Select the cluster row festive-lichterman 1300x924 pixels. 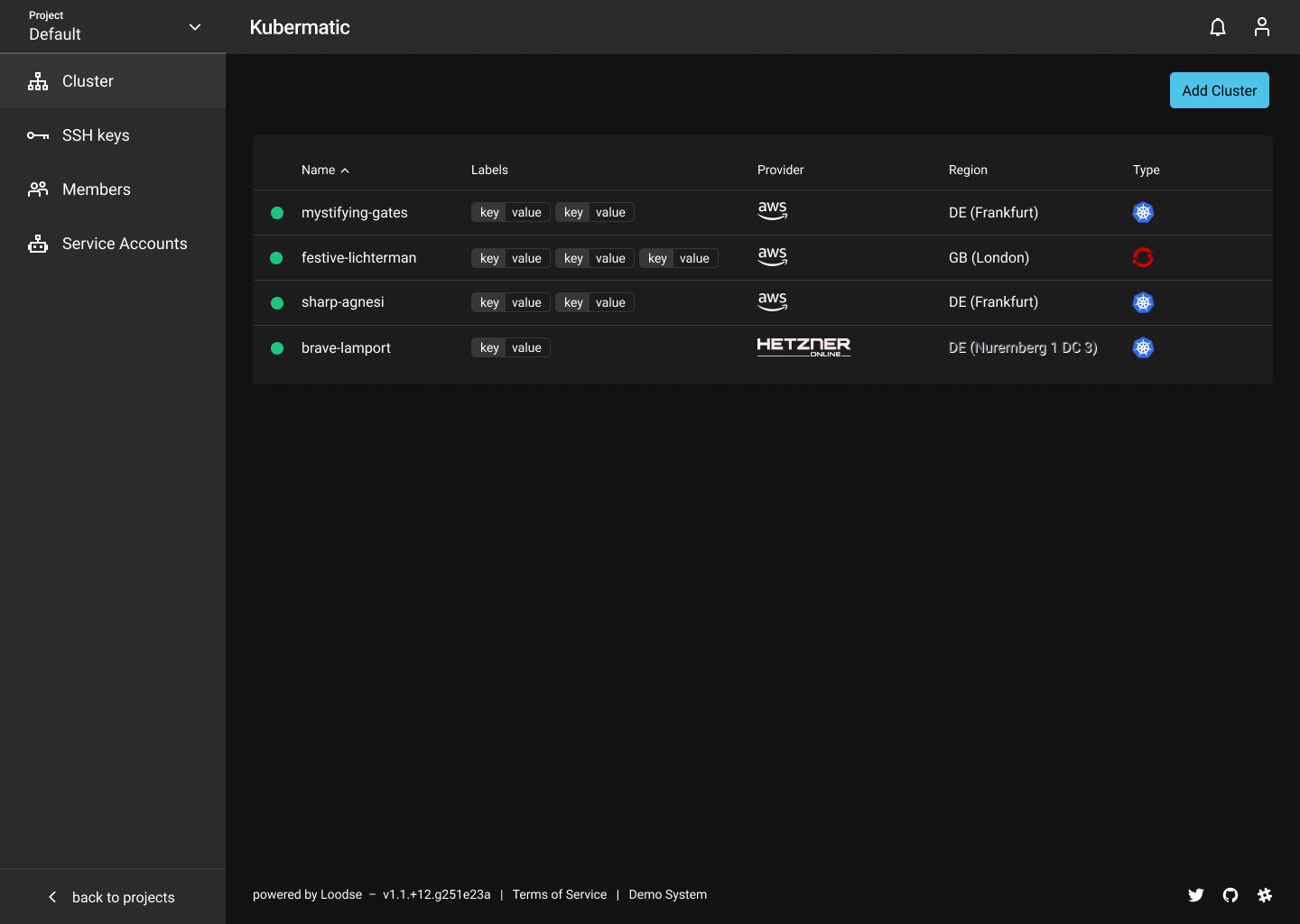coord(359,257)
